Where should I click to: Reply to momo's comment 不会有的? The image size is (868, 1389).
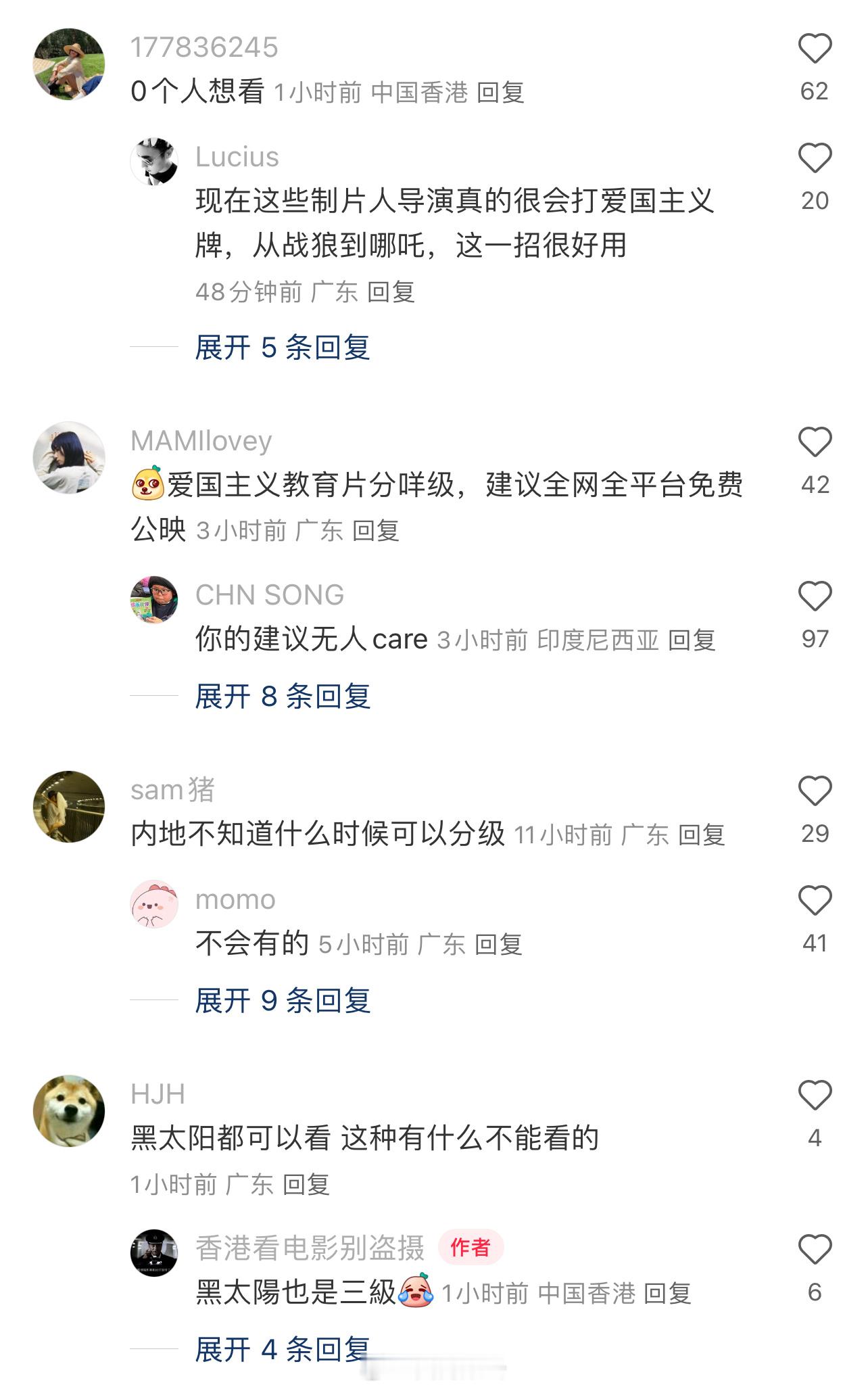(499, 945)
